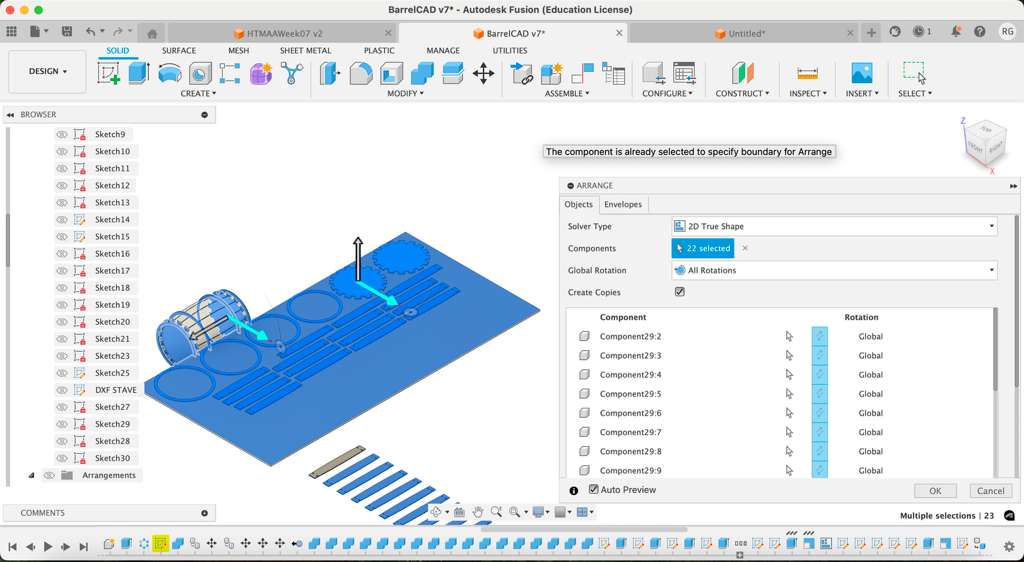
Task: Click the Insert image icon
Action: [x=861, y=73]
